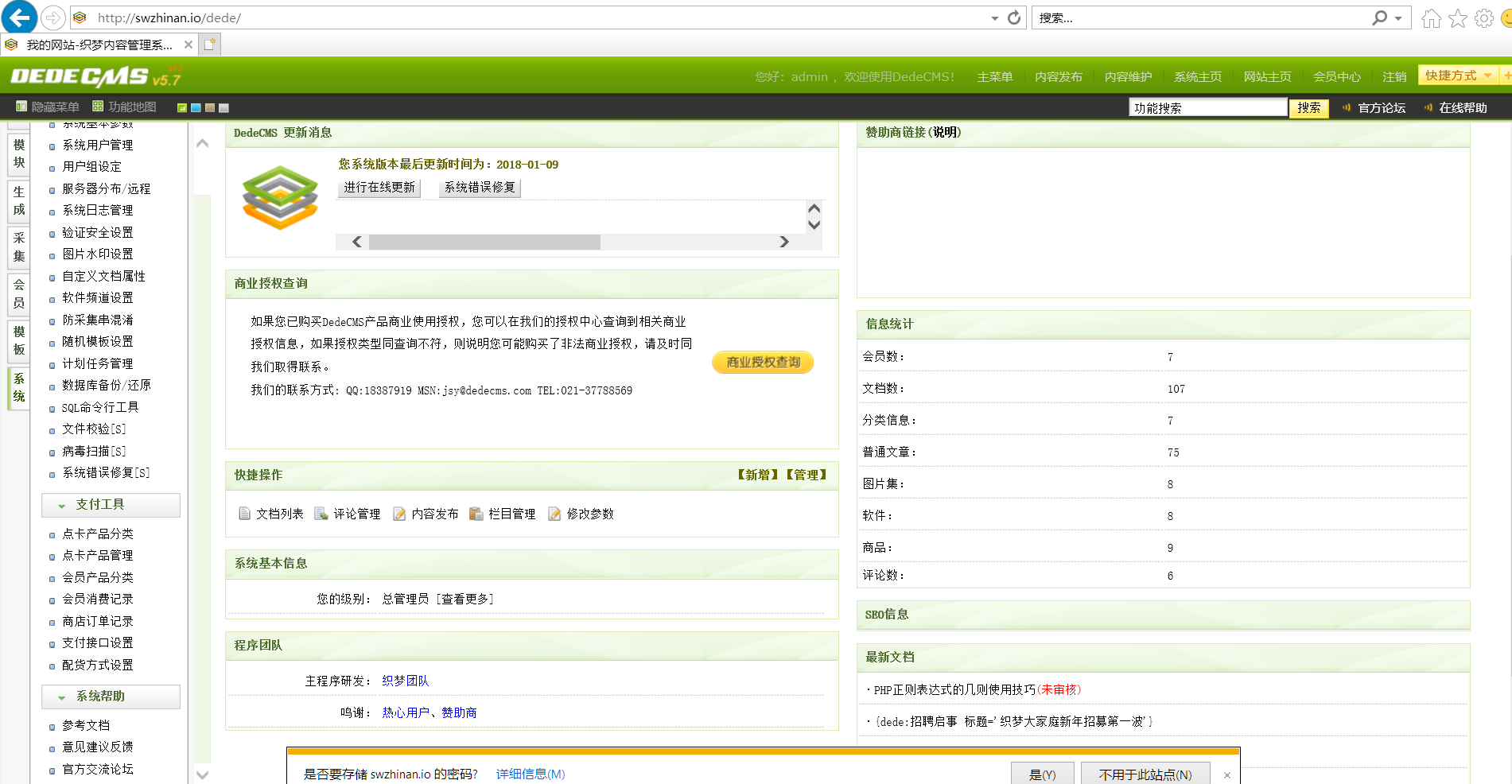This screenshot has height=784, width=1512.
Task: Click sidebar scroll up chevron
Action: tap(203, 143)
